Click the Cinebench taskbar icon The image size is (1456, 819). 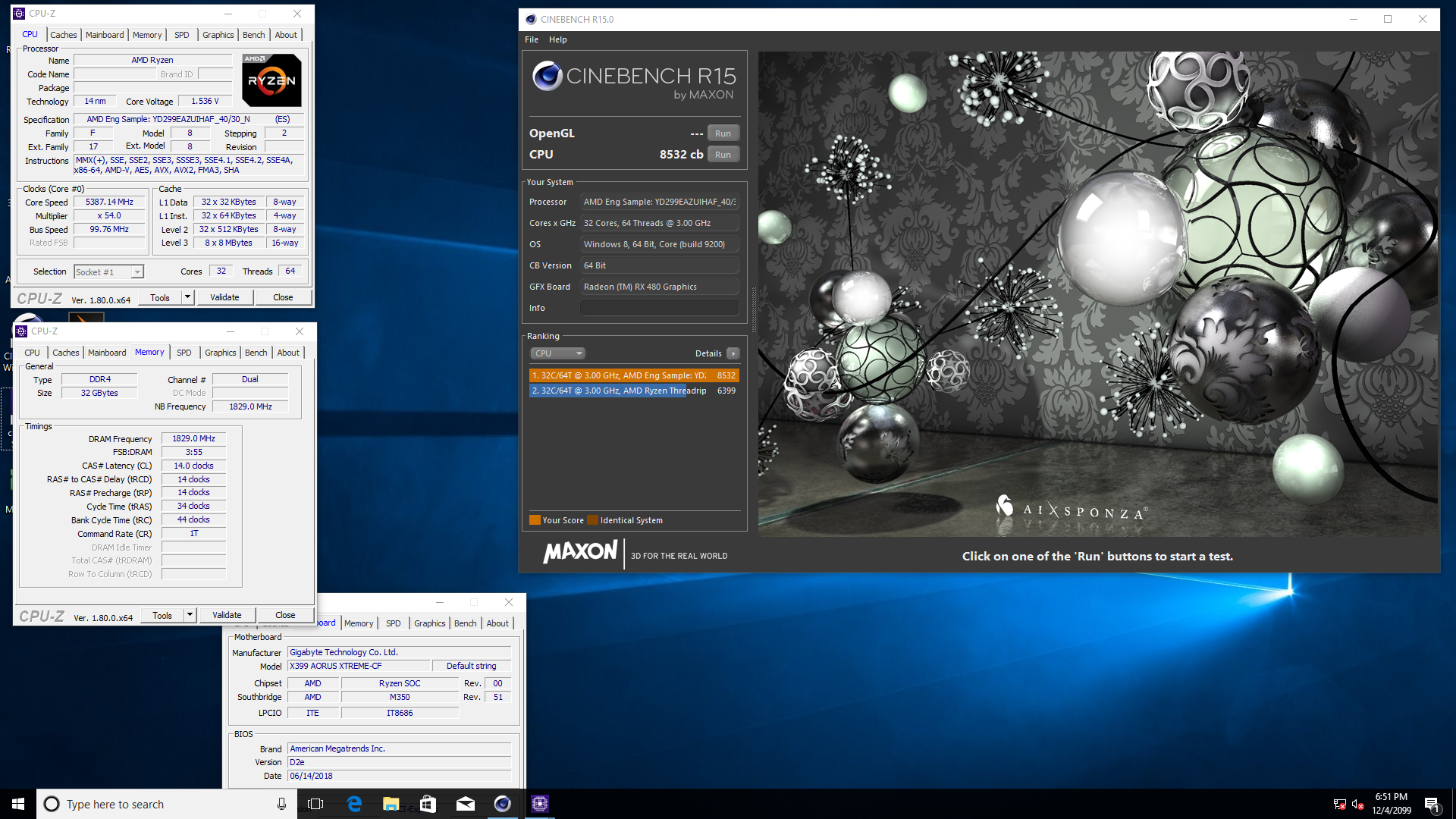click(x=502, y=804)
